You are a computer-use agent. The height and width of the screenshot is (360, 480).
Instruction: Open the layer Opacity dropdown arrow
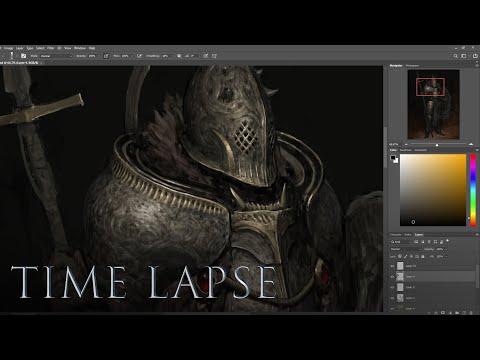[446, 249]
